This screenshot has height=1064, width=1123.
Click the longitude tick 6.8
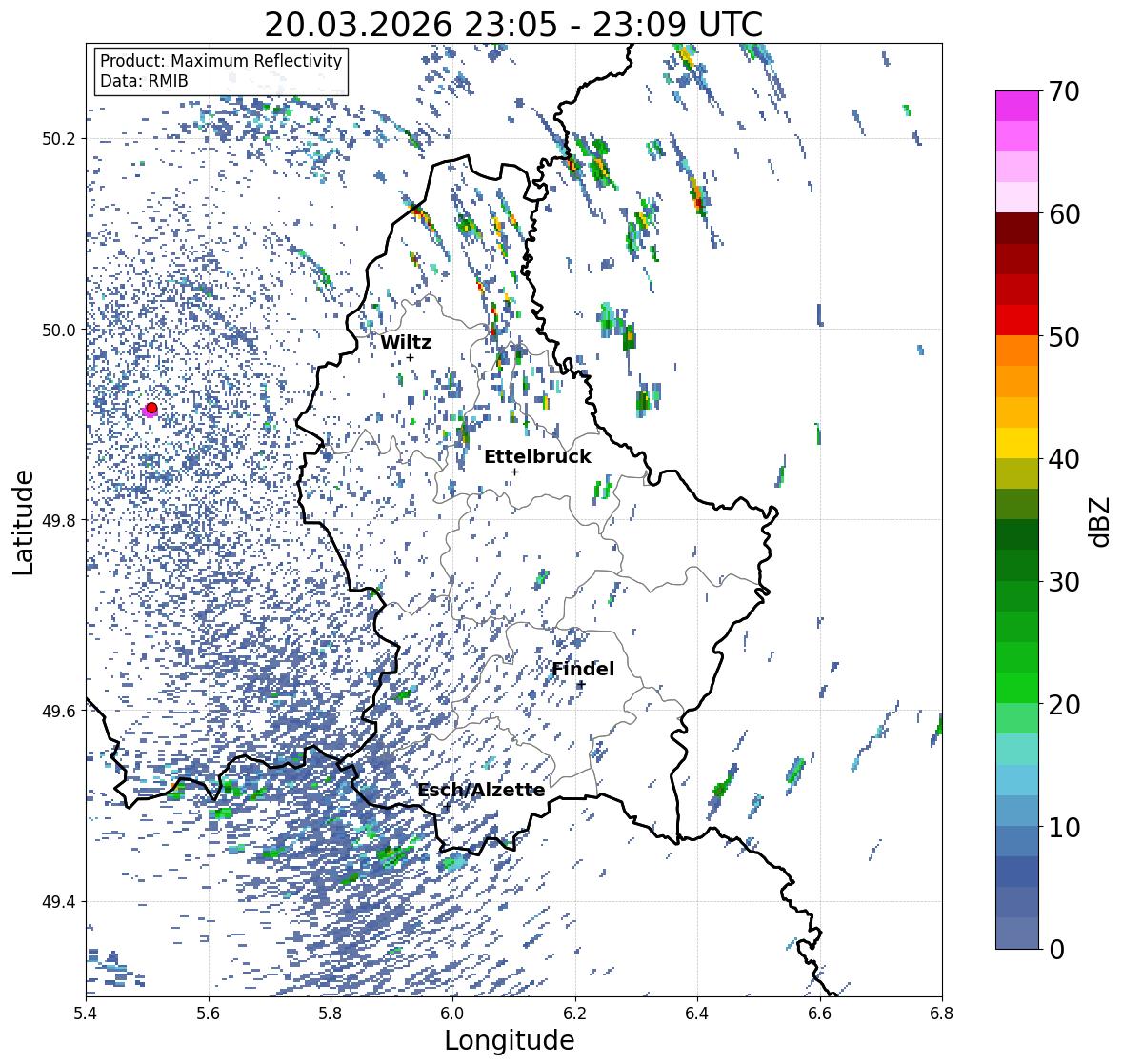pyautogui.click(x=942, y=1014)
